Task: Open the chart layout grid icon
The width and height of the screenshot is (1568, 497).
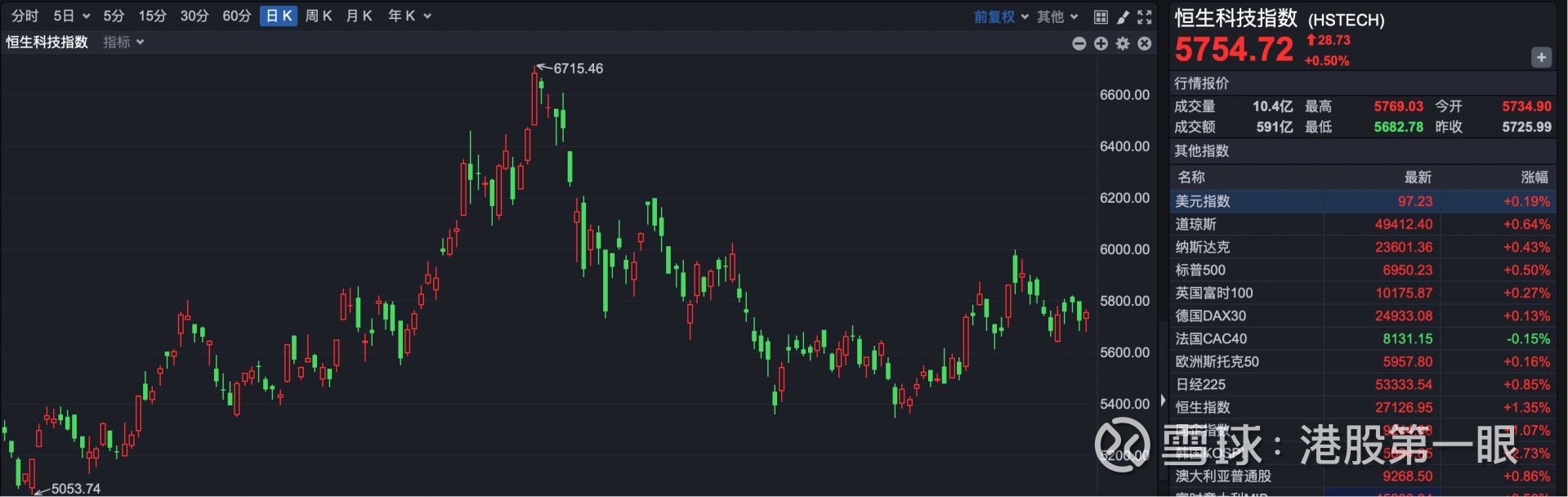Action: coord(1101,16)
